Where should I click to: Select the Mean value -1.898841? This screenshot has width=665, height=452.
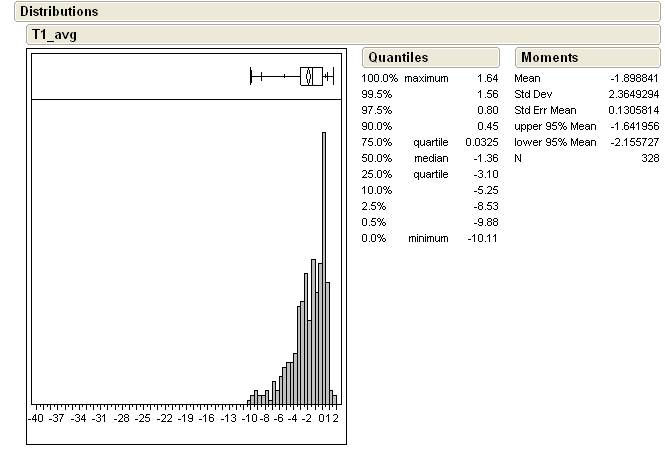[x=634, y=78]
